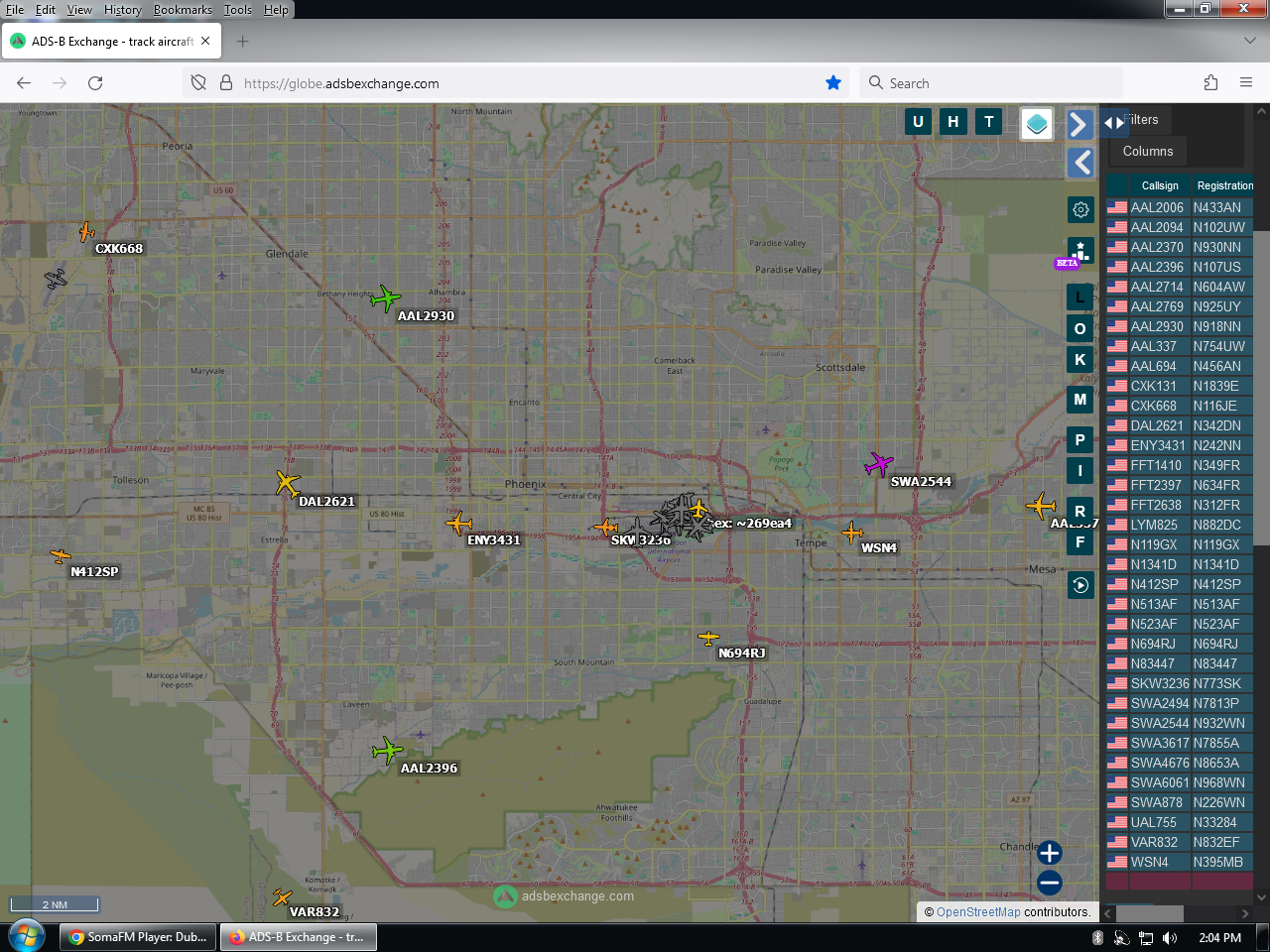This screenshot has width=1270, height=952.
Task: Bookmark this page with star icon
Action: click(x=833, y=83)
